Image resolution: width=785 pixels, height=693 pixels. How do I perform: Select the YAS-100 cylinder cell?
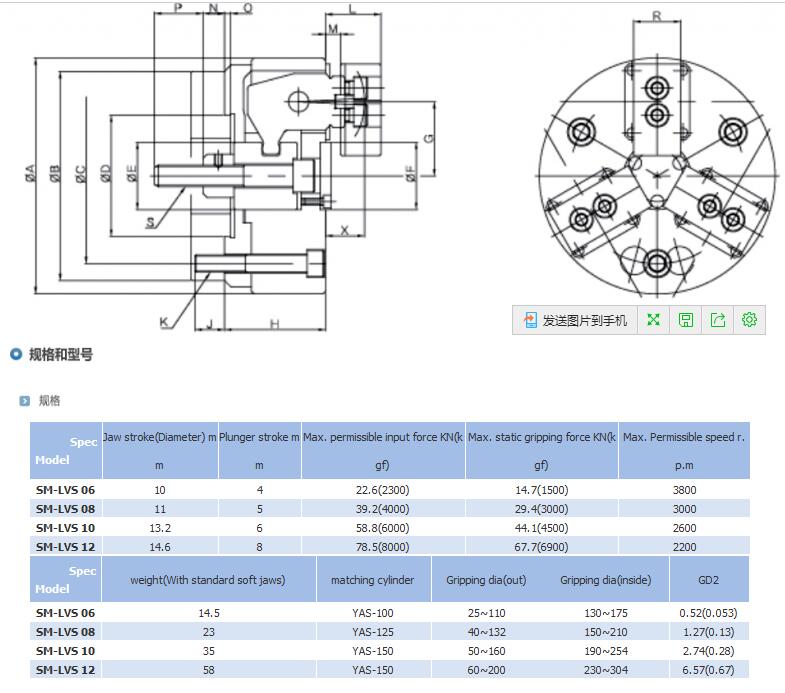tap(372, 613)
